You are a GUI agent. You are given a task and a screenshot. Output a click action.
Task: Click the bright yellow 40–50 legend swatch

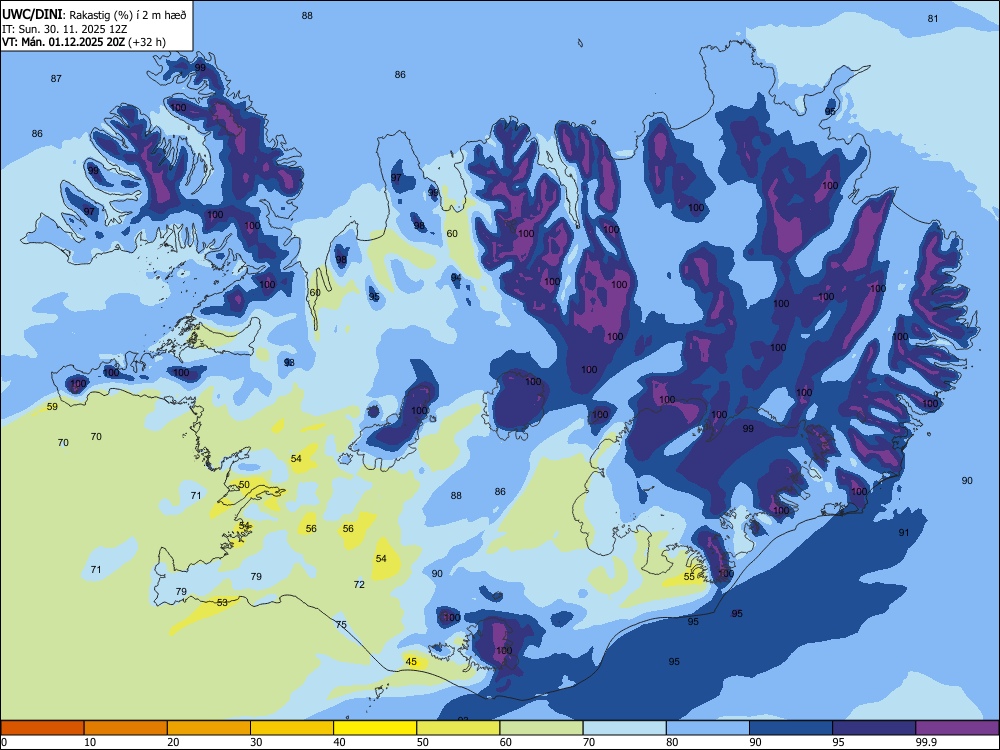click(x=375, y=728)
